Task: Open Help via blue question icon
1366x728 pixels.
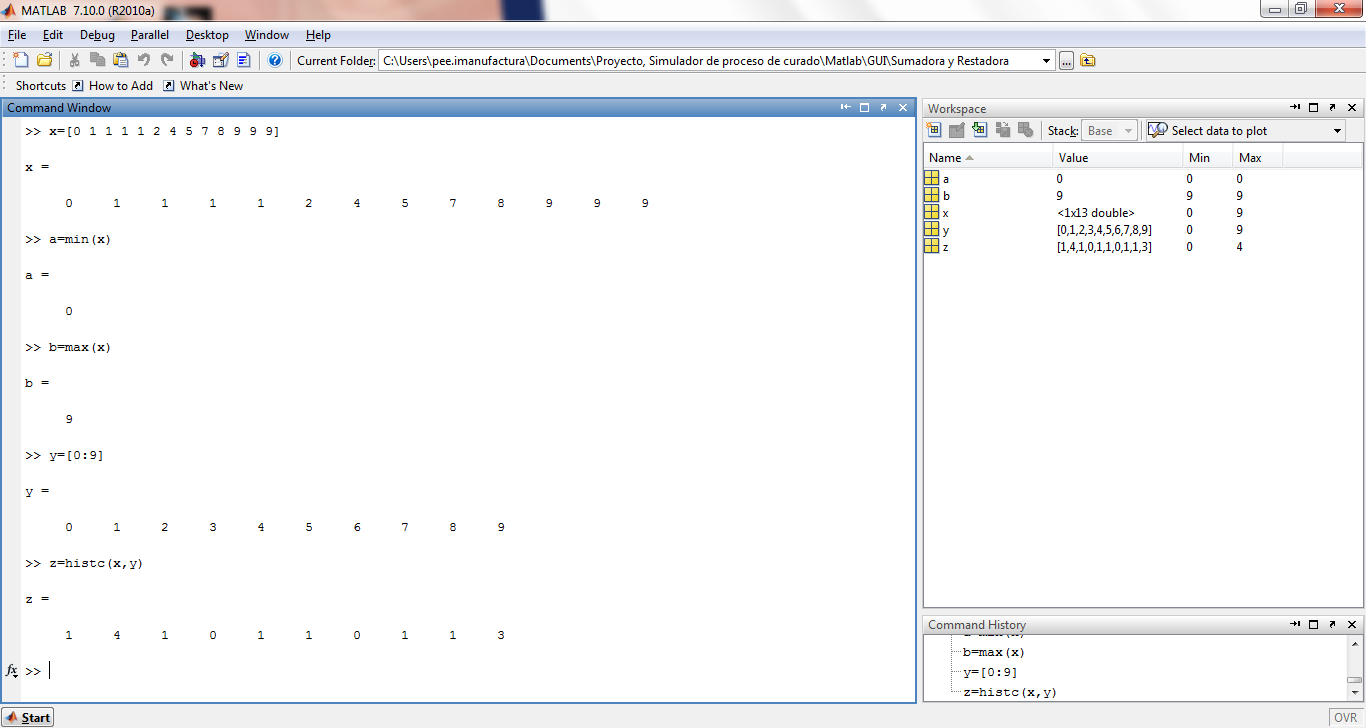Action: [x=275, y=60]
